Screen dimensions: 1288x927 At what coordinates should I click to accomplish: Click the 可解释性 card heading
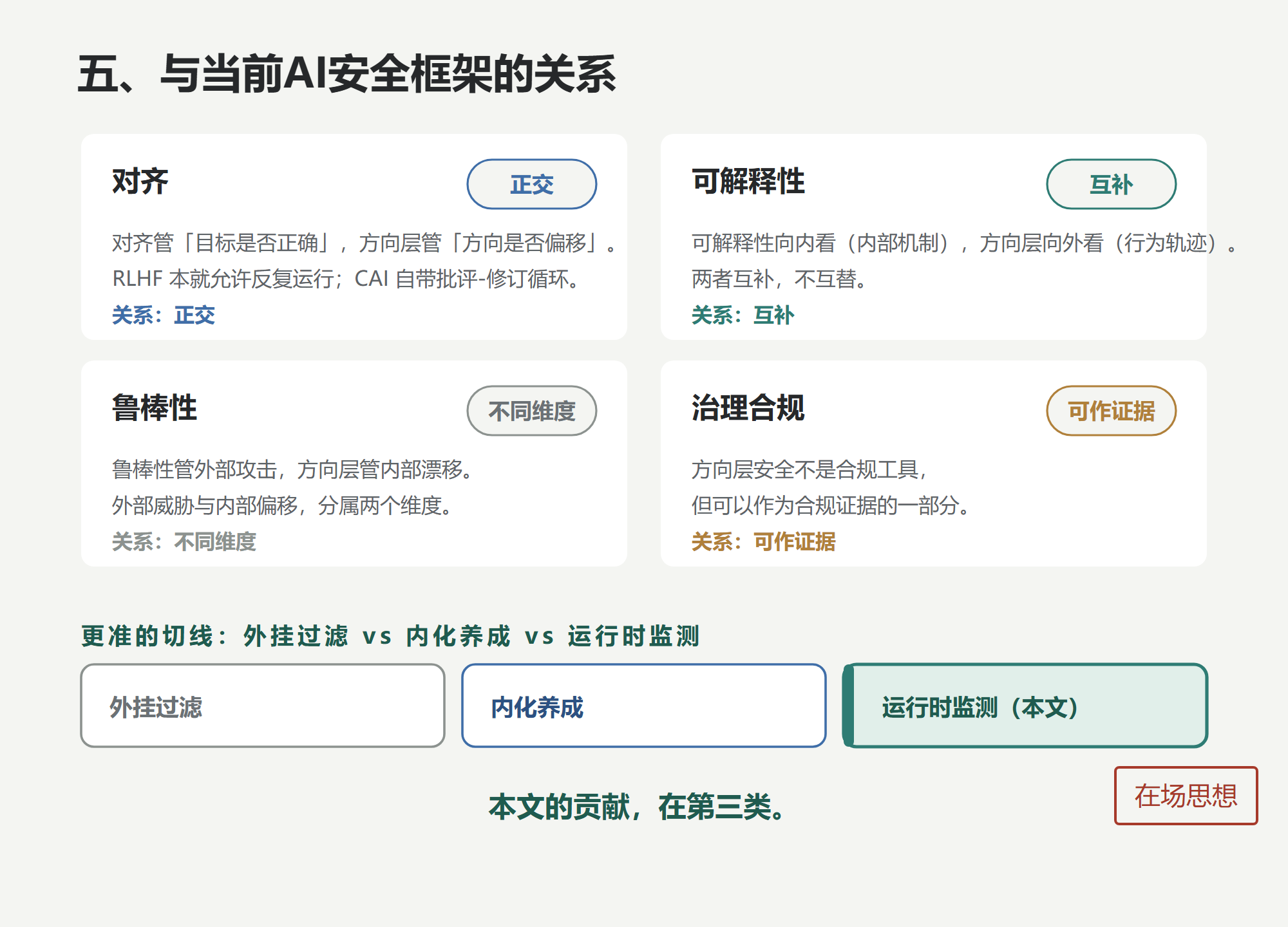tap(748, 181)
